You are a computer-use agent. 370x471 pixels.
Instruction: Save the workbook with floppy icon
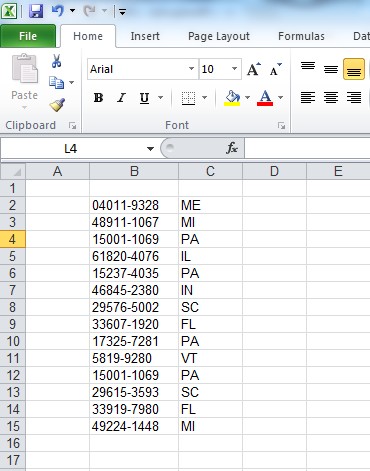click(x=36, y=11)
